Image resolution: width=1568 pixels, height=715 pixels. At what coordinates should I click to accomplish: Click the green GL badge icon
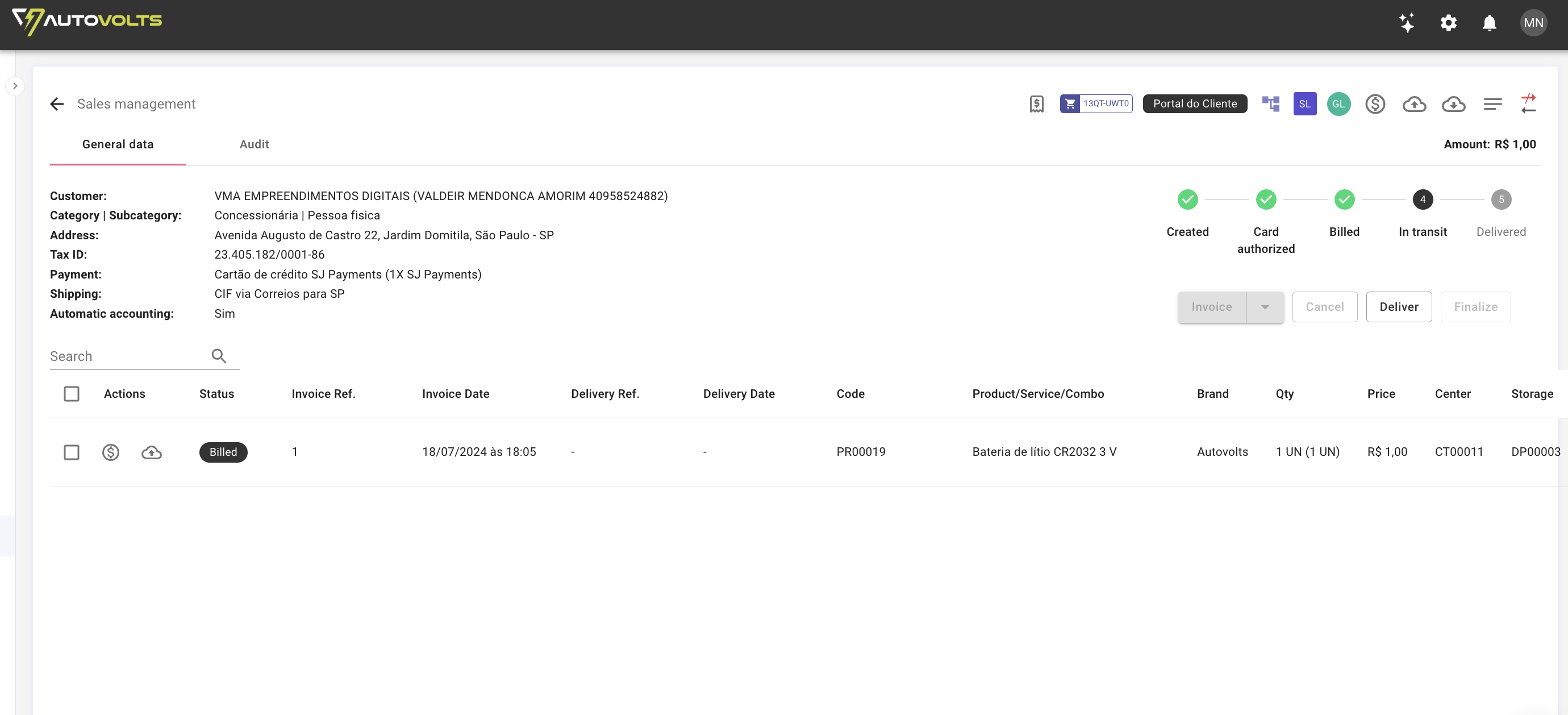[1338, 104]
